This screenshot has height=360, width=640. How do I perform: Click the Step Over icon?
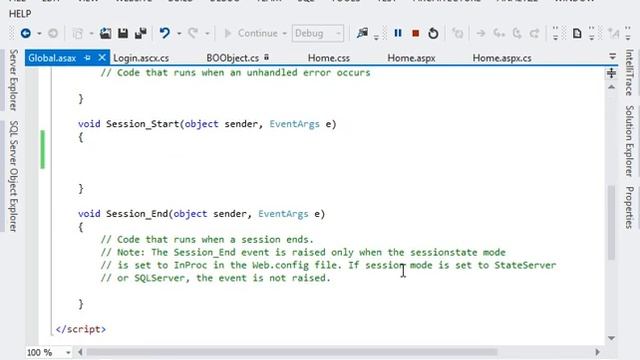(x=517, y=33)
